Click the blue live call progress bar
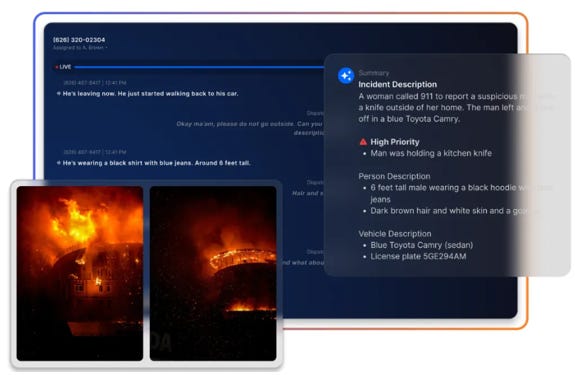The height and width of the screenshot is (375, 575). [199, 67]
